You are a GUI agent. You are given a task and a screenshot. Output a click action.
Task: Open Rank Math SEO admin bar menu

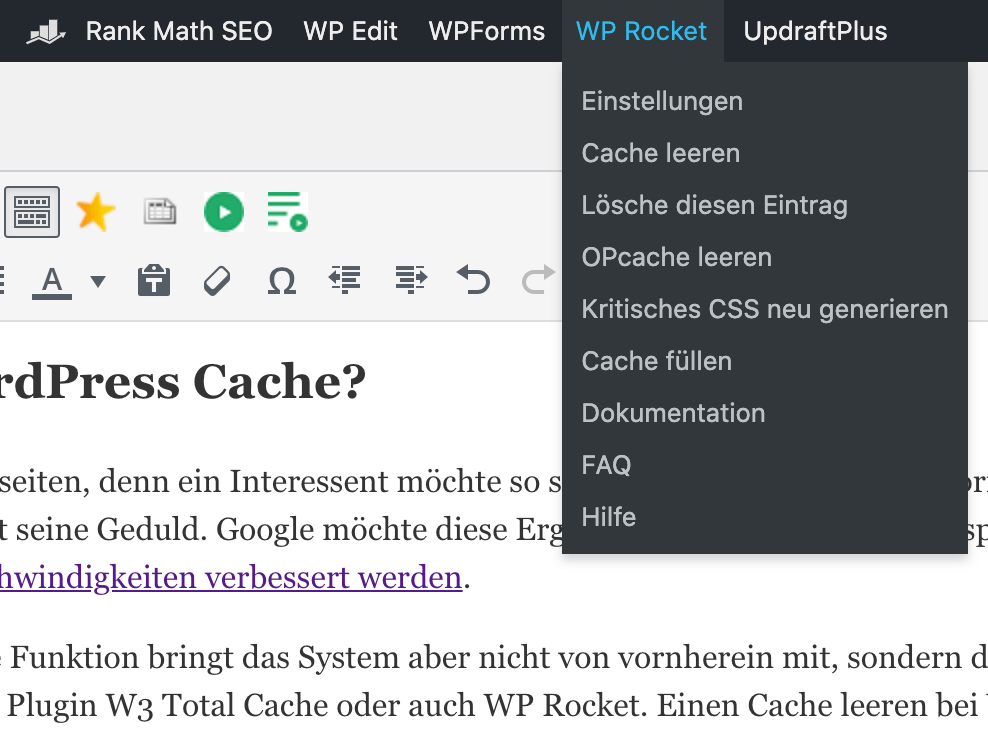coord(179,31)
